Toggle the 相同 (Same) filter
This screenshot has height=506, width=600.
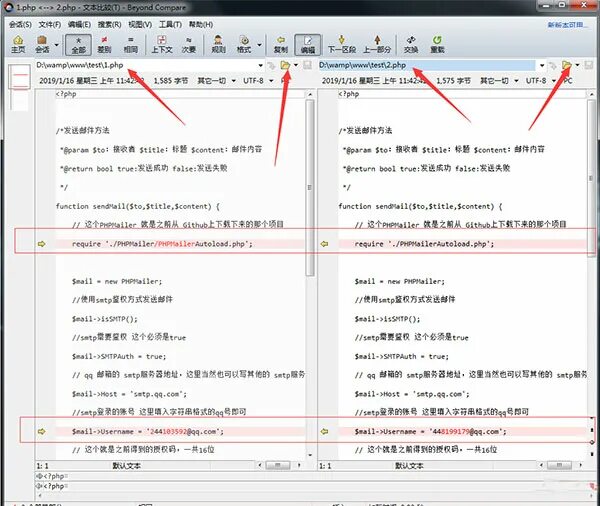(x=130, y=44)
